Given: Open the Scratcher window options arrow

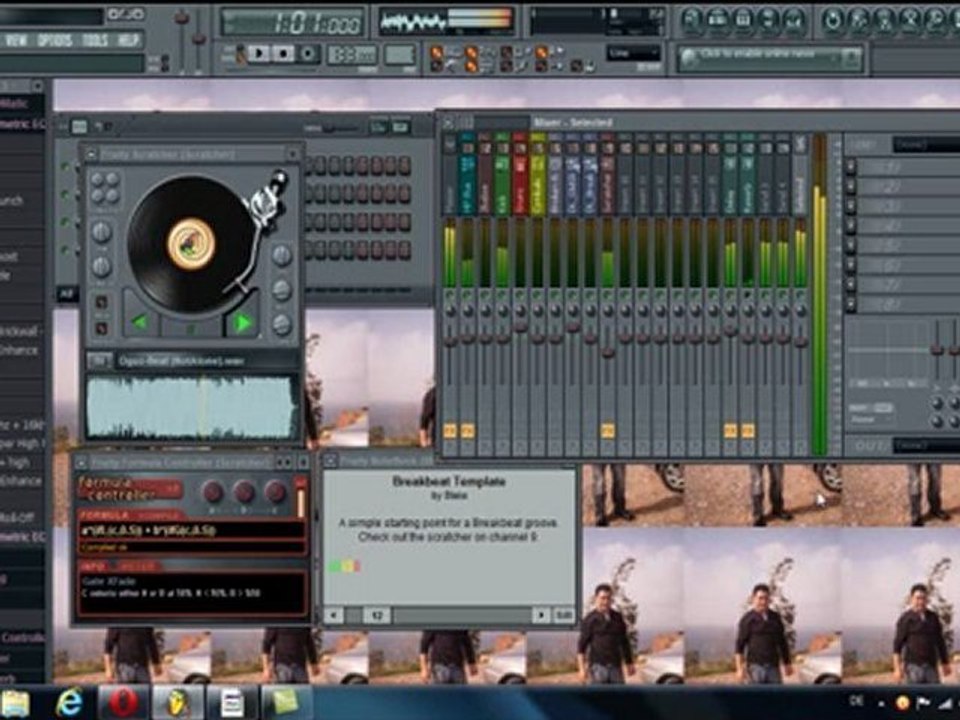Looking at the screenshot, I should click(91, 154).
